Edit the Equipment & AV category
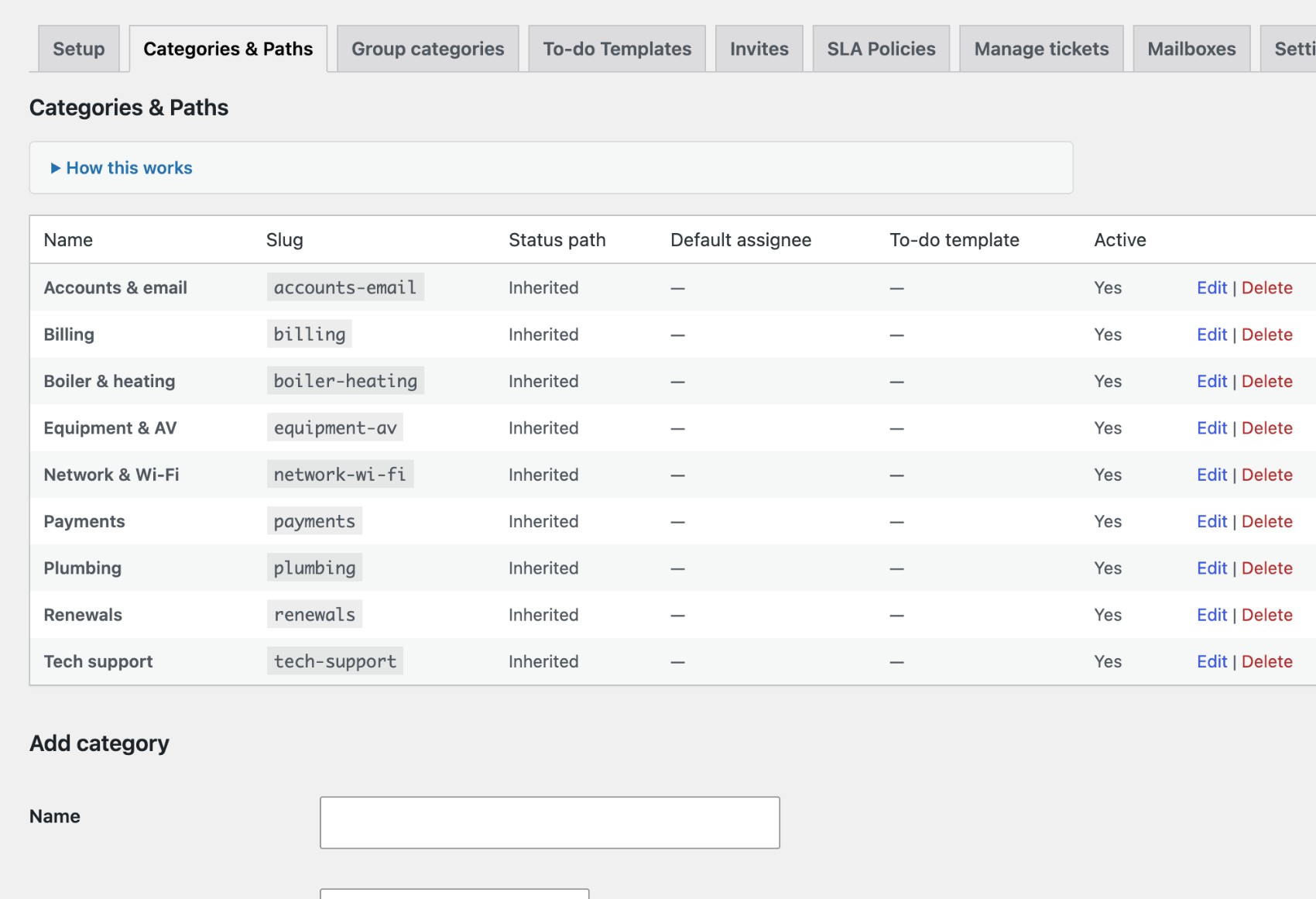 point(1211,428)
